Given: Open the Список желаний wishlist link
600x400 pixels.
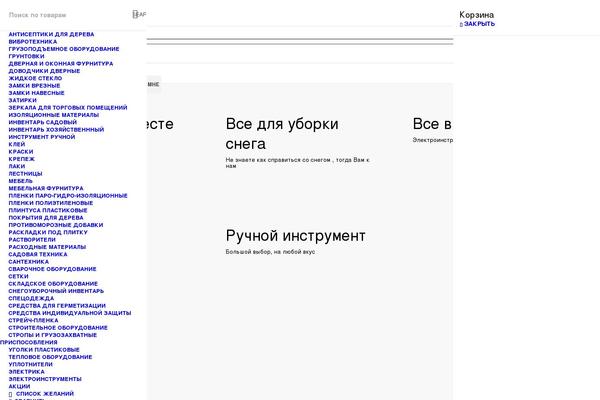Looking at the screenshot, I should tap(45, 393).
